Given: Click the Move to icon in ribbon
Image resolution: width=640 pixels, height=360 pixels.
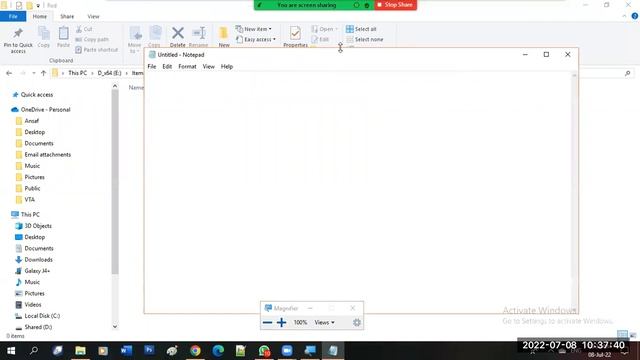Looking at the screenshot, I should (135, 33).
